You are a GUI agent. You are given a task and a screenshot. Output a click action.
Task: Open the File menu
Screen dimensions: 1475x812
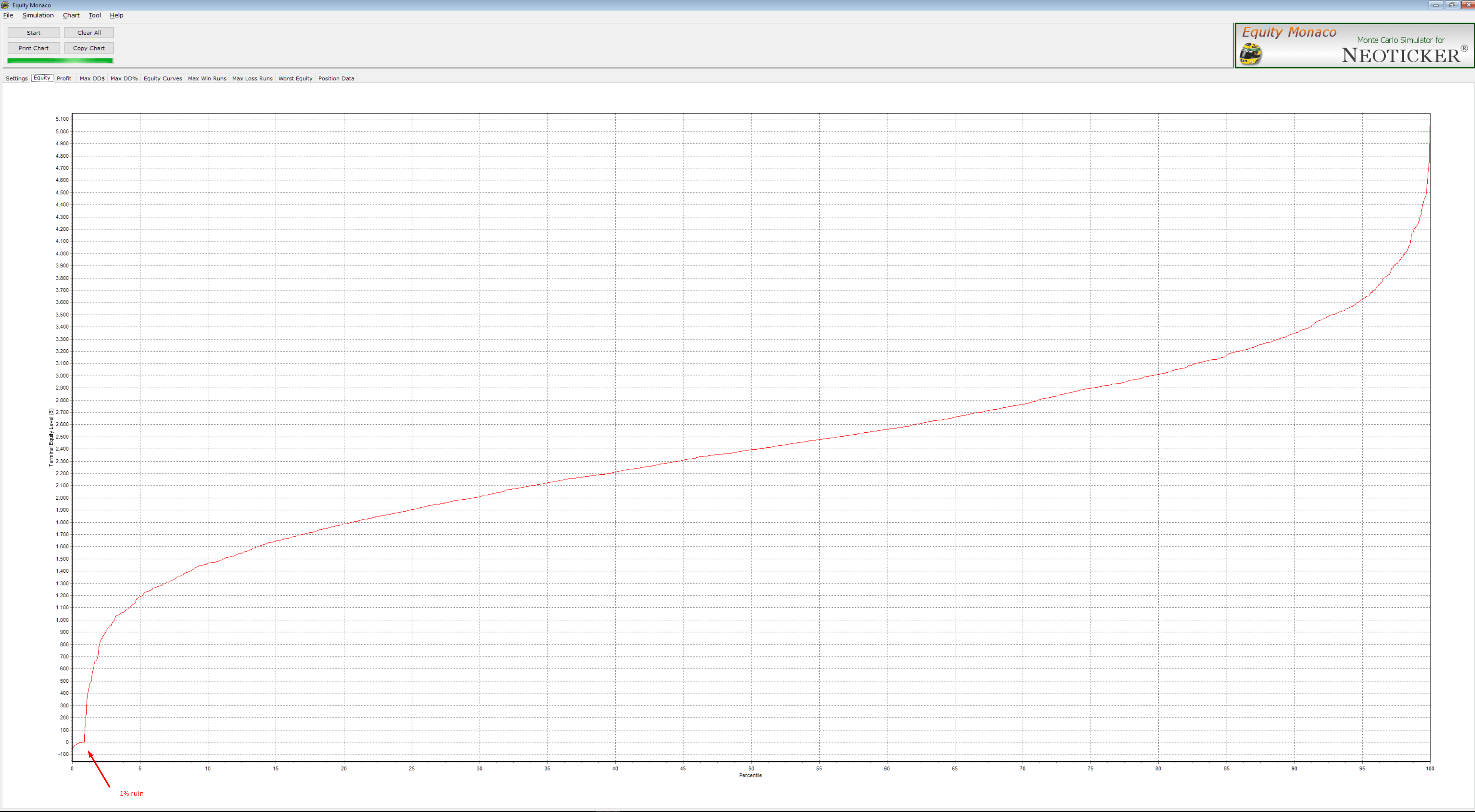8,15
